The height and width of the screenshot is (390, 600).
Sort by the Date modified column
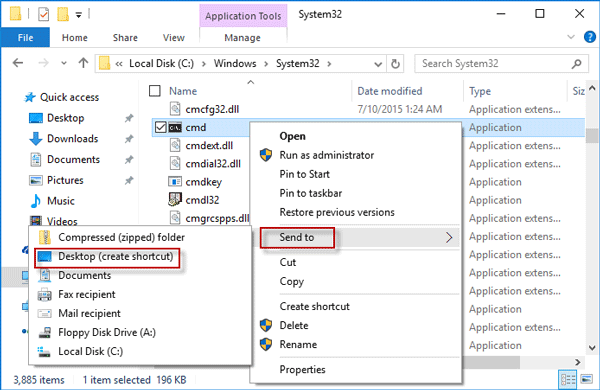390,91
